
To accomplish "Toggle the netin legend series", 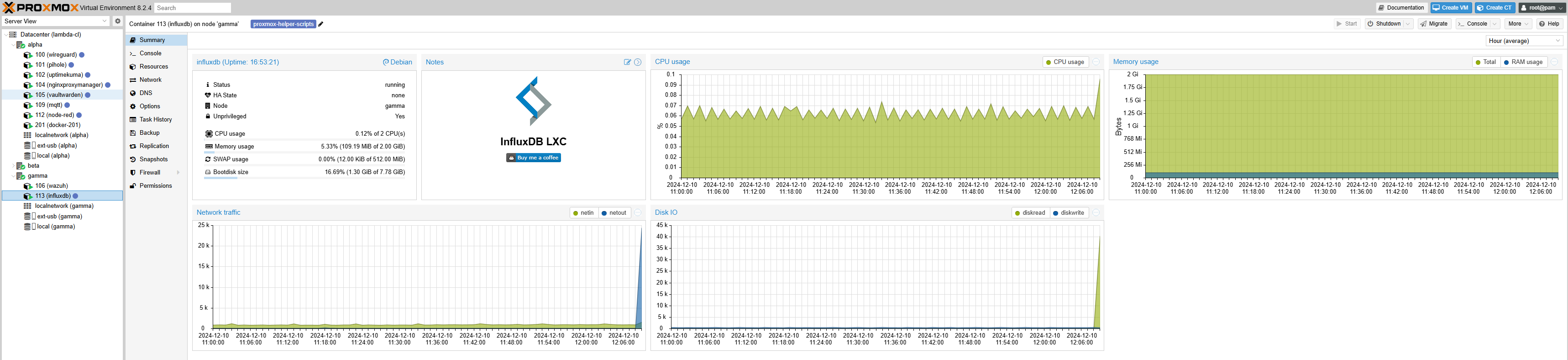I will click(583, 212).
